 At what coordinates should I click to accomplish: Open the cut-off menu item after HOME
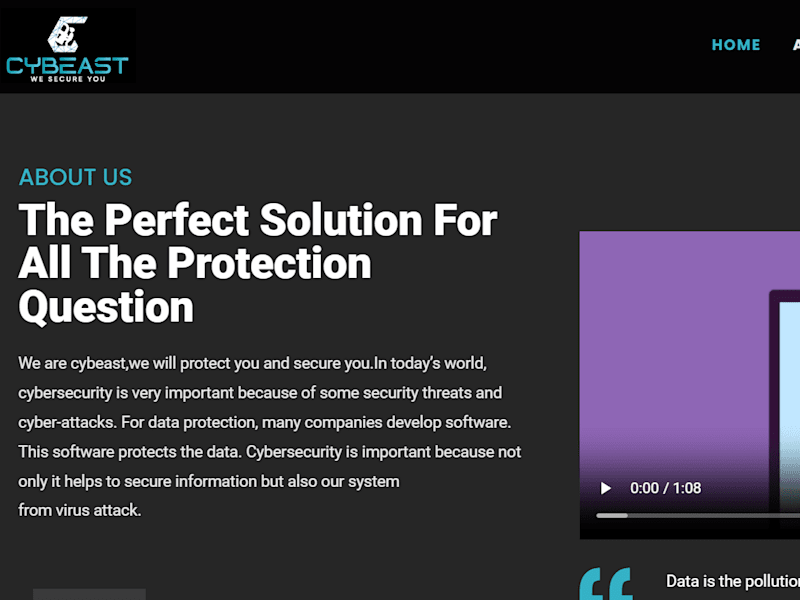[796, 45]
